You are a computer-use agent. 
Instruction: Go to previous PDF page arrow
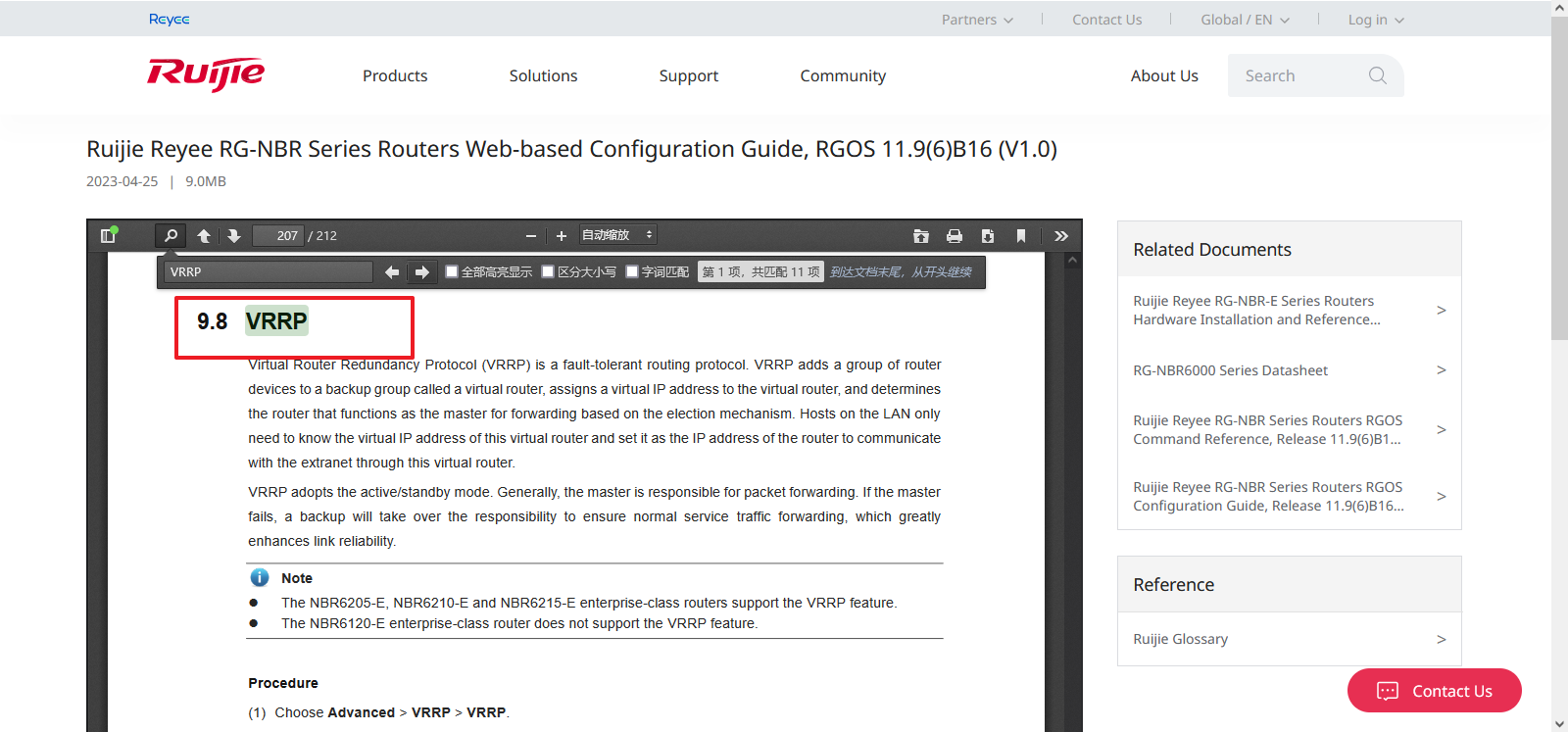(x=204, y=235)
